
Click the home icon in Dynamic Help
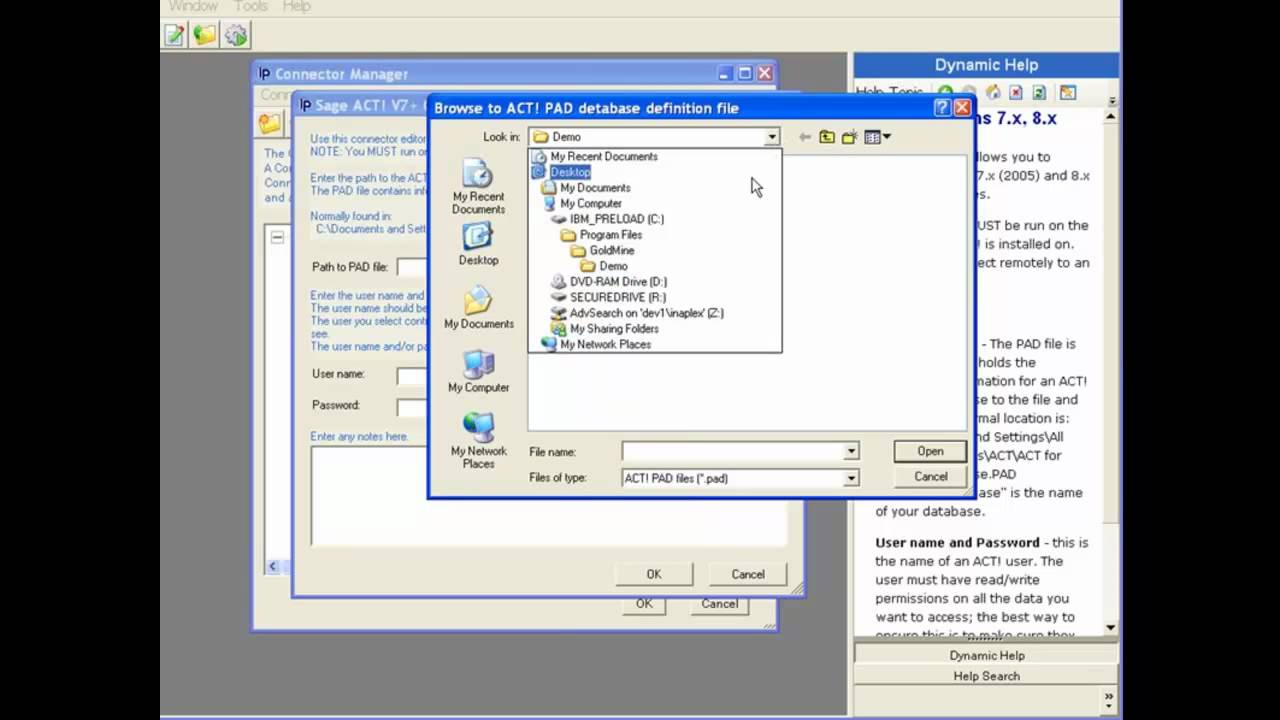pos(993,92)
